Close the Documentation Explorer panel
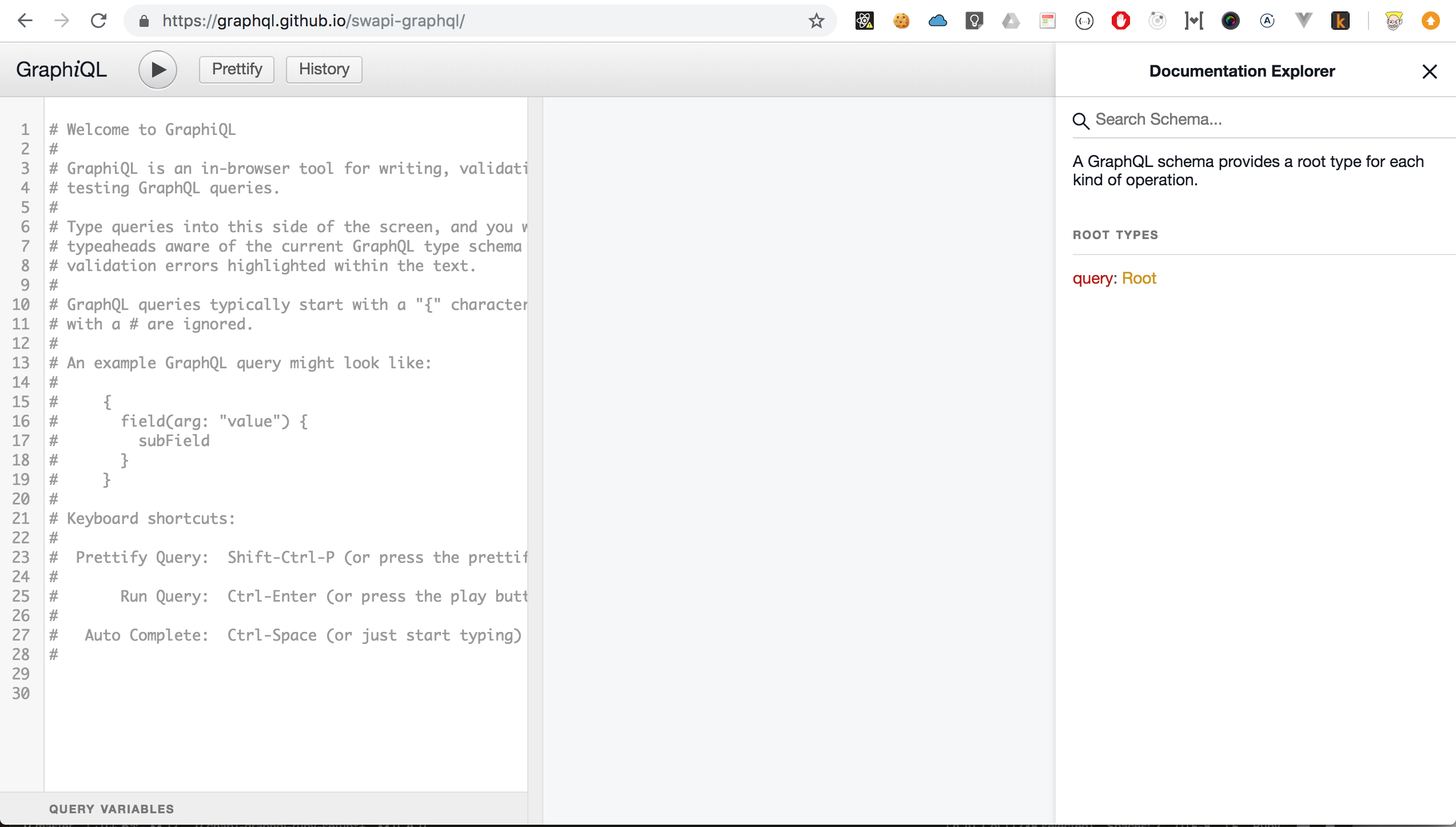This screenshot has width=1456, height=827. (x=1430, y=71)
